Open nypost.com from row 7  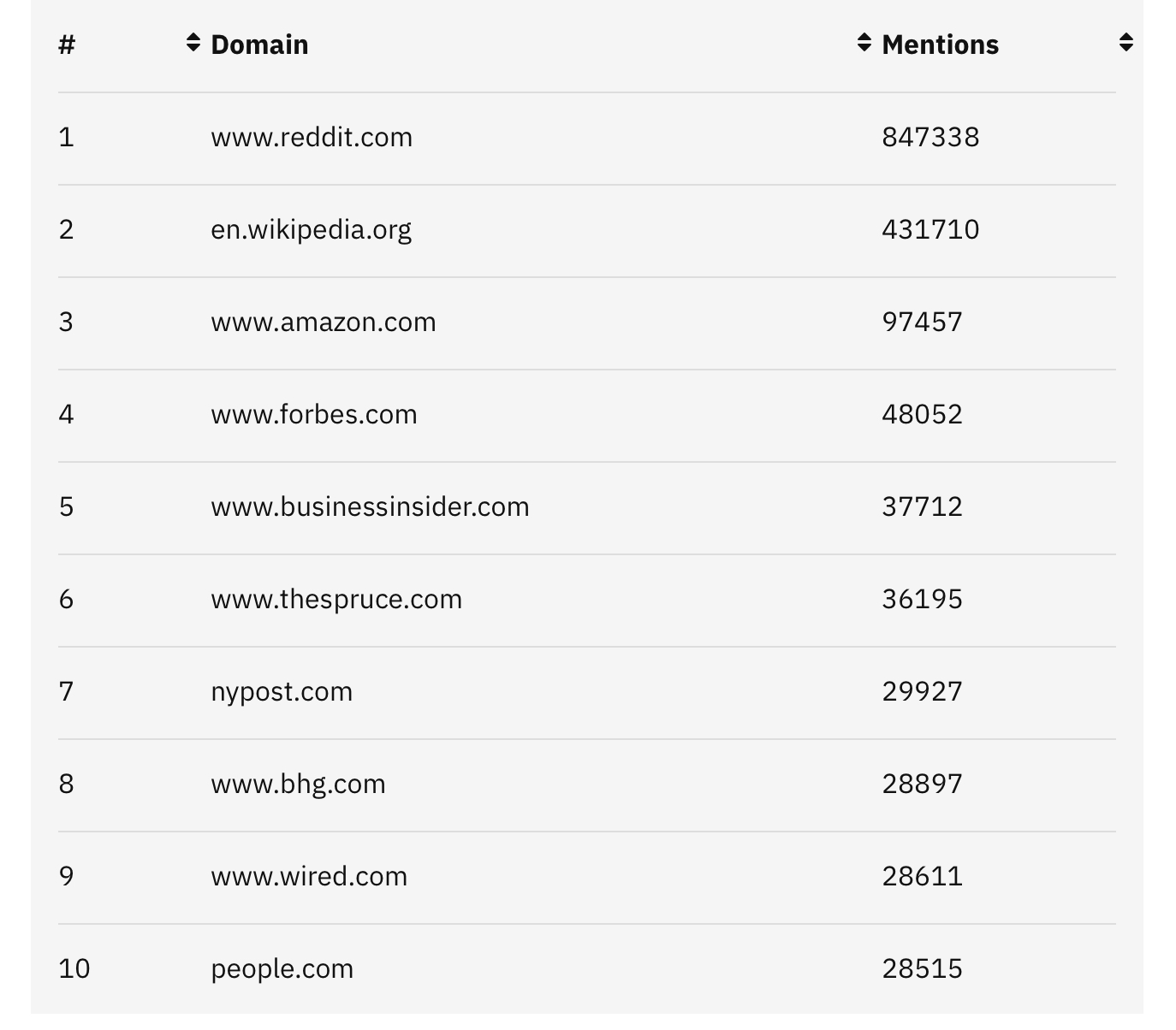tap(282, 691)
